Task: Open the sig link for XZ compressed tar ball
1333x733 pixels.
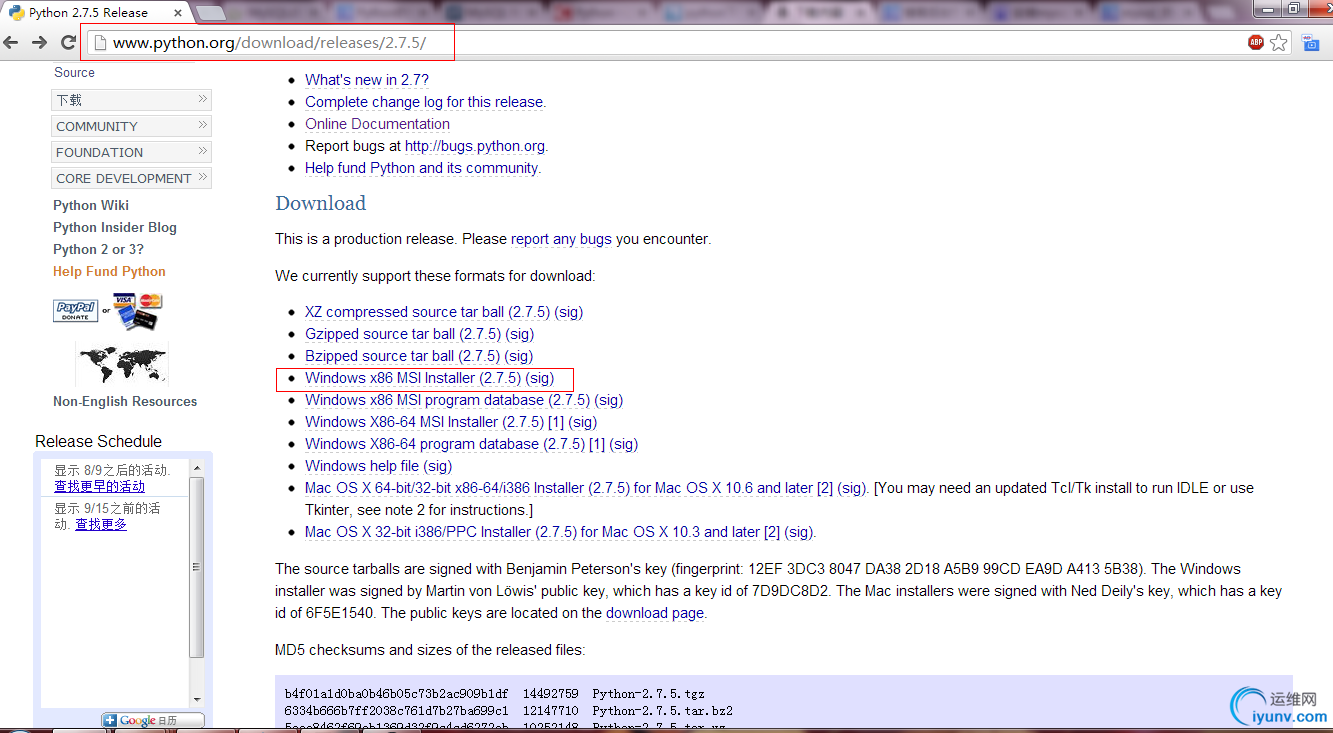Action: [568, 312]
